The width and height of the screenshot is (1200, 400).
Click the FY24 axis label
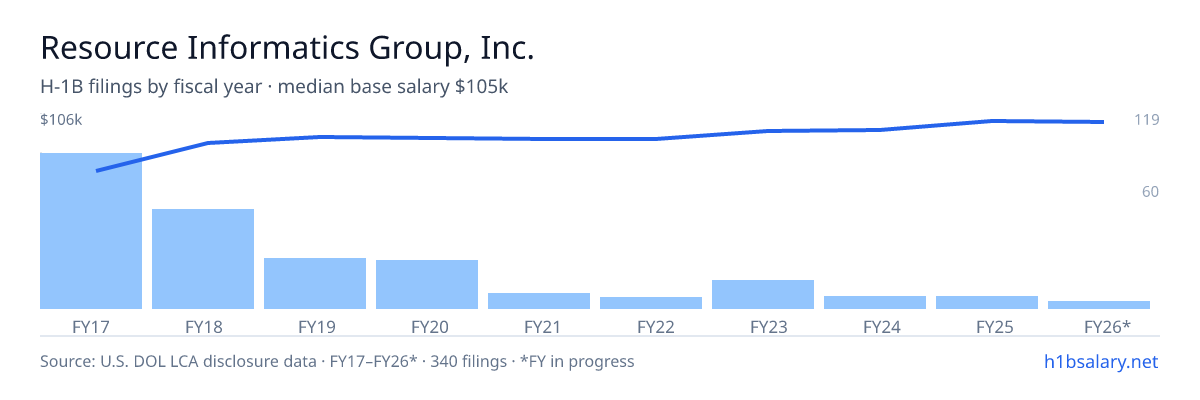[x=875, y=327]
